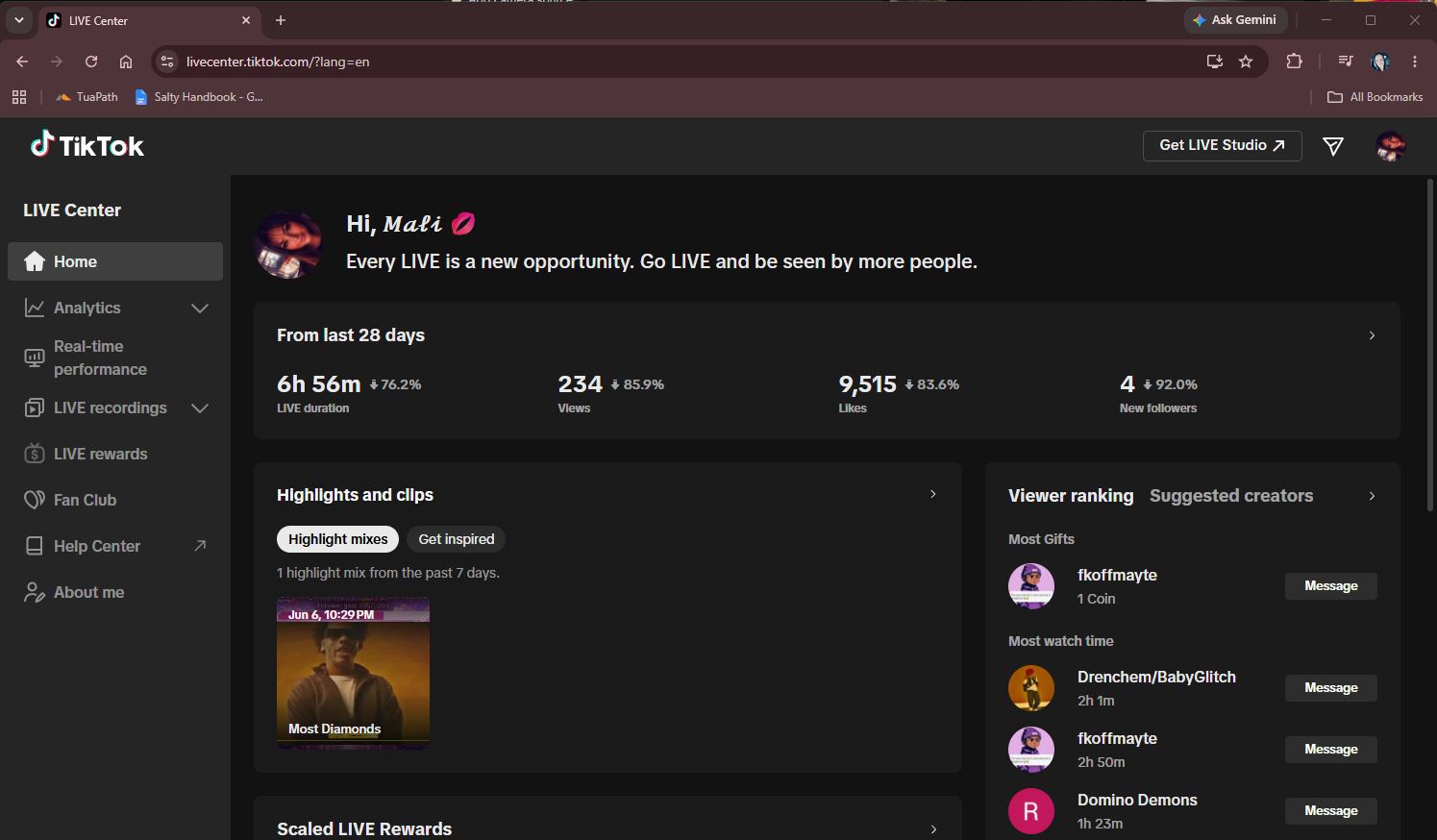The height and width of the screenshot is (840, 1437).
Task: Open the TuaPath bookmark
Action: 87,97
